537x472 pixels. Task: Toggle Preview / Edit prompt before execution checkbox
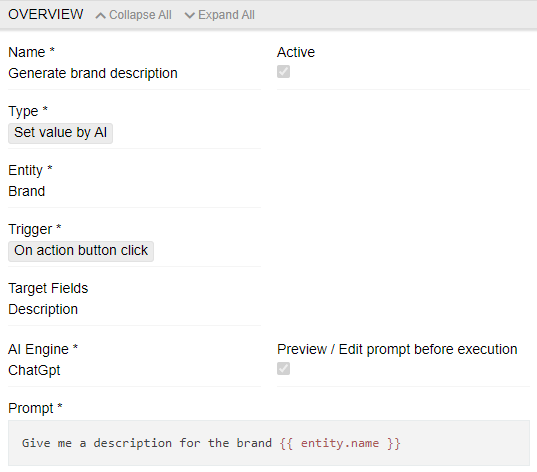[283, 369]
